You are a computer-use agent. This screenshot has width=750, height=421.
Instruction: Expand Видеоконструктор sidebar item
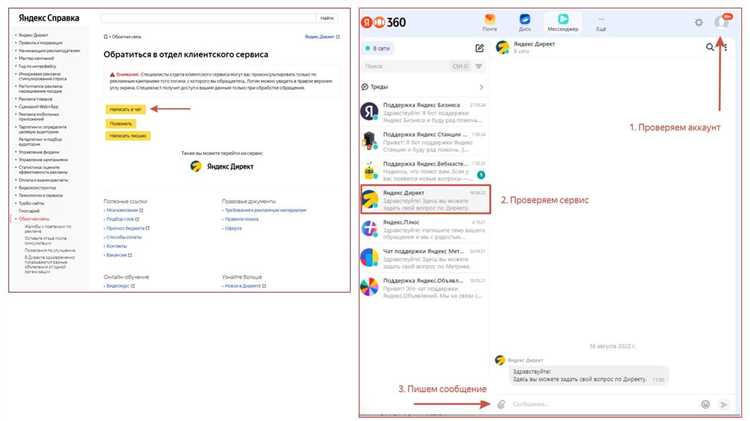(x=36, y=188)
